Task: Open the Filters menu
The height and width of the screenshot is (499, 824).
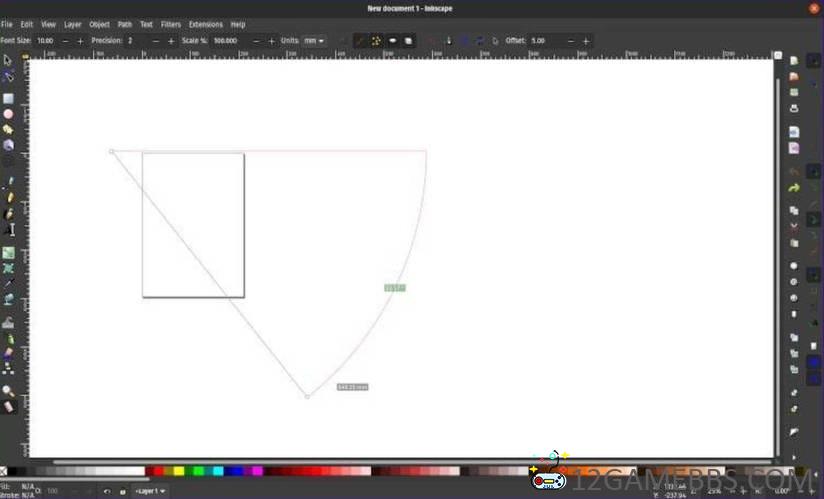Action: click(171, 24)
